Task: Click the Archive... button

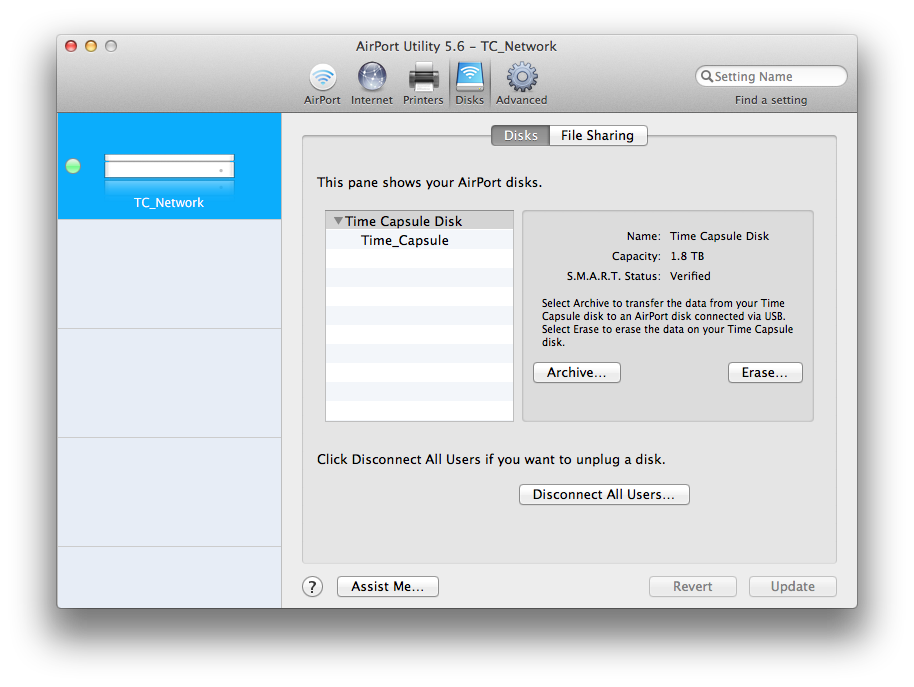Action: pos(576,372)
